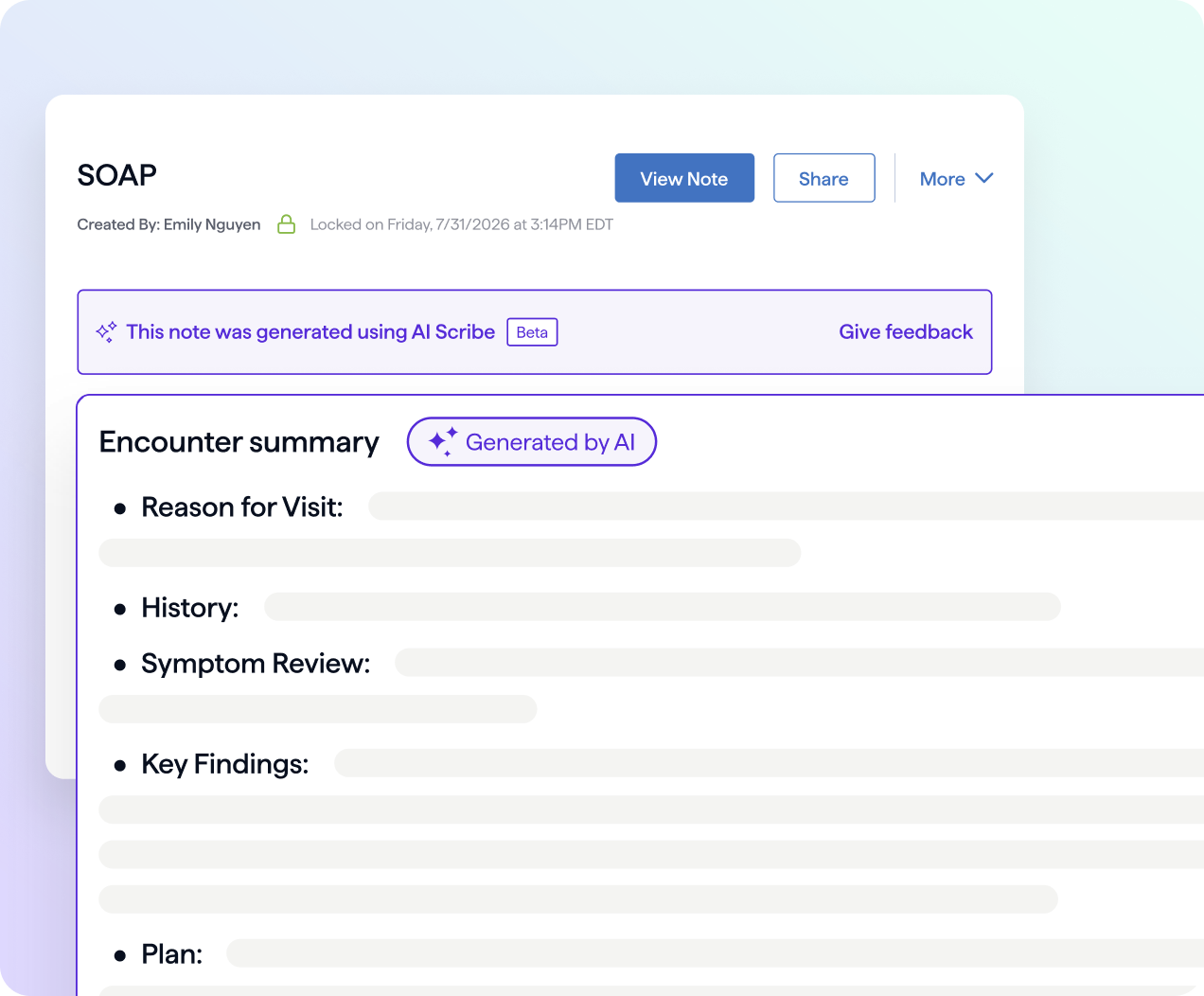
Task: Click the 'Key Findings:' label
Action: click(225, 764)
